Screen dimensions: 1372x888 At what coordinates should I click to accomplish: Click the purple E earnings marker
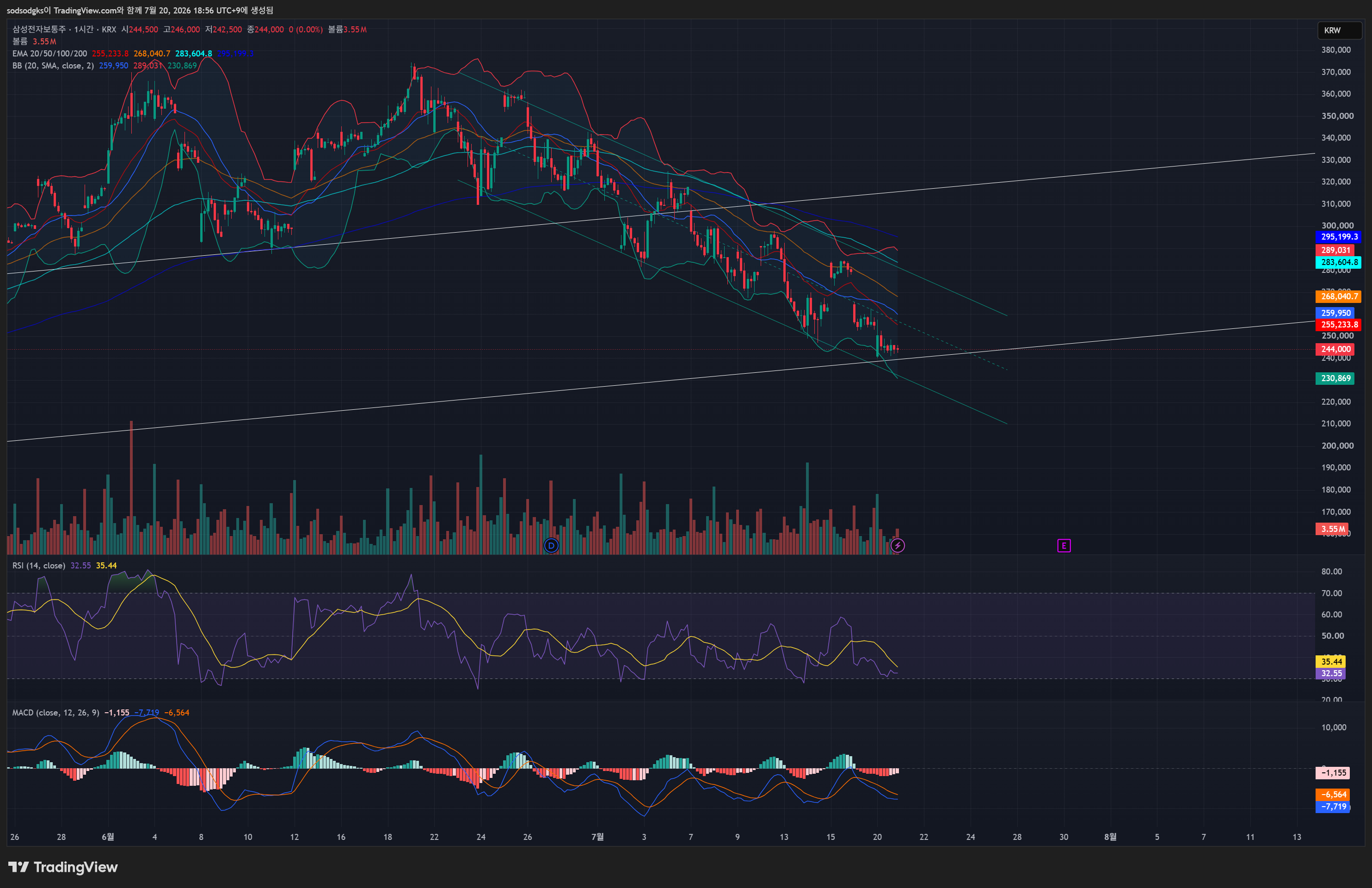pyautogui.click(x=1064, y=545)
